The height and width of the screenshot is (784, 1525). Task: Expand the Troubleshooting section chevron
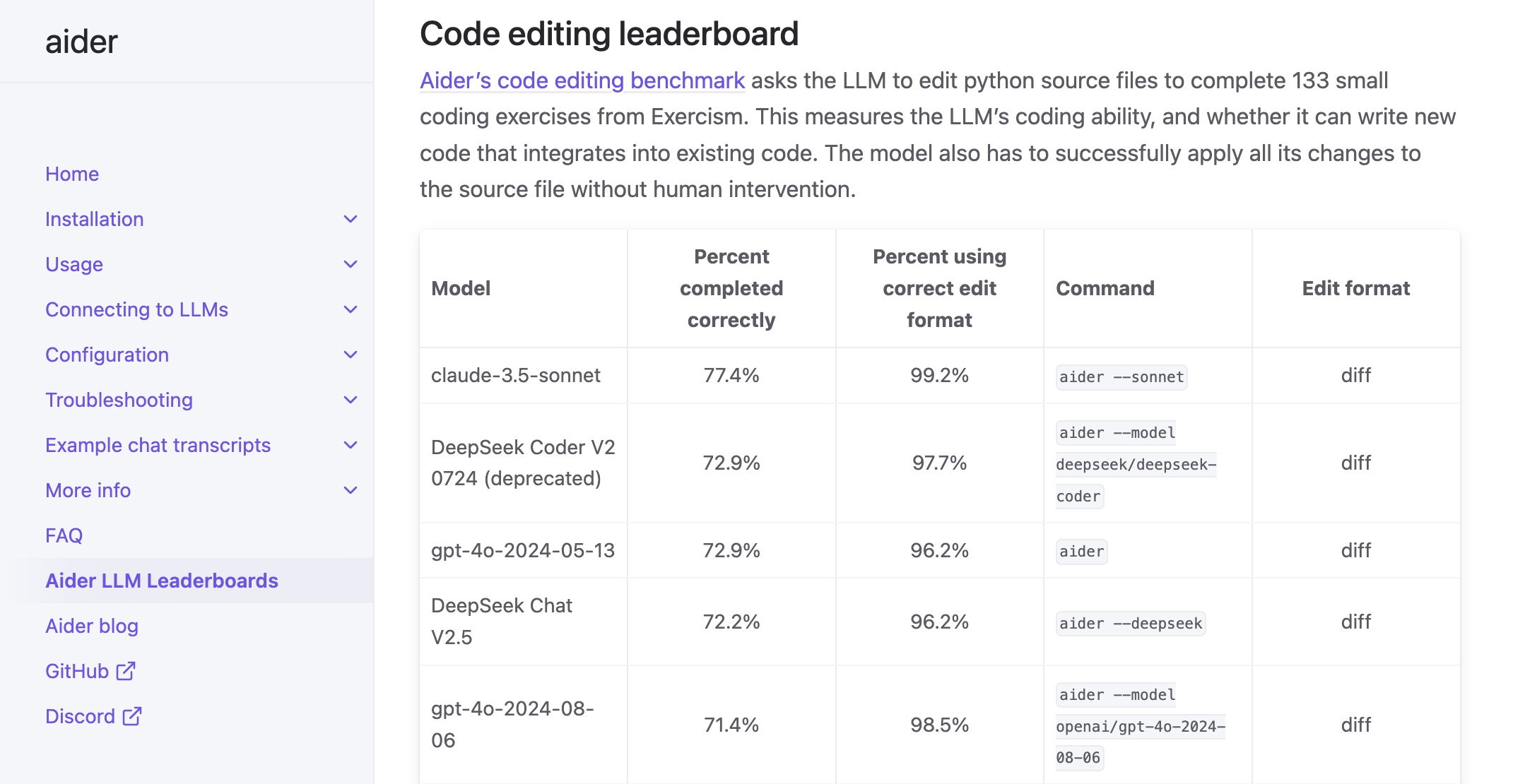351,400
